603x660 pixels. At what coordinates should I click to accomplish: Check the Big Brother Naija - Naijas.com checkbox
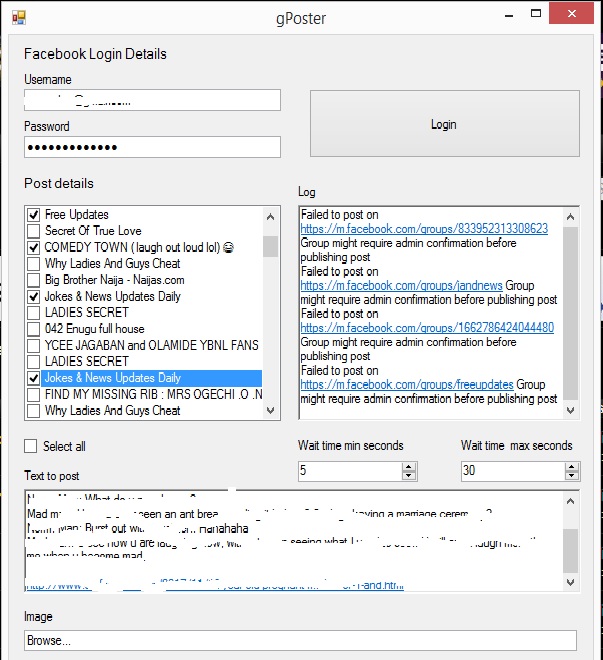pyautogui.click(x=34, y=280)
